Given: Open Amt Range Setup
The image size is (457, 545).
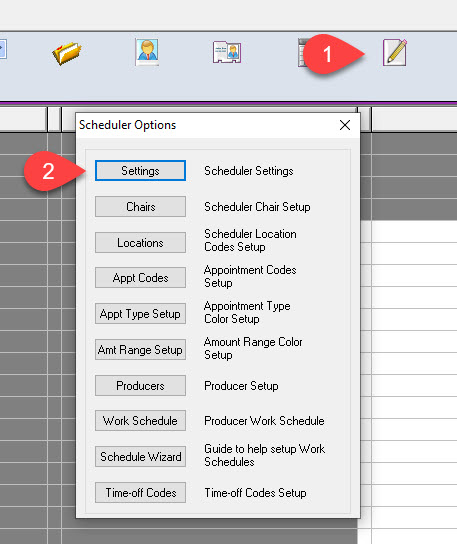Looking at the screenshot, I should coord(140,350).
